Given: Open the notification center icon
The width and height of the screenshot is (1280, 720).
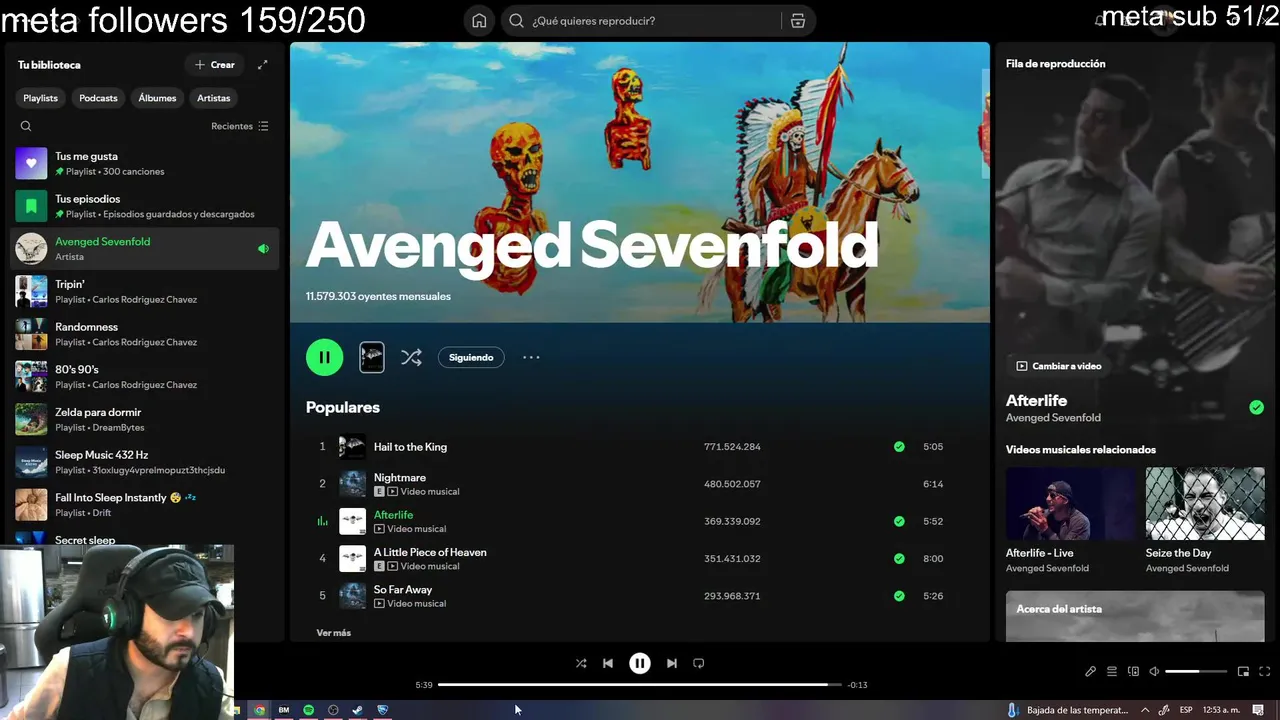Looking at the screenshot, I should (x=1259, y=710).
